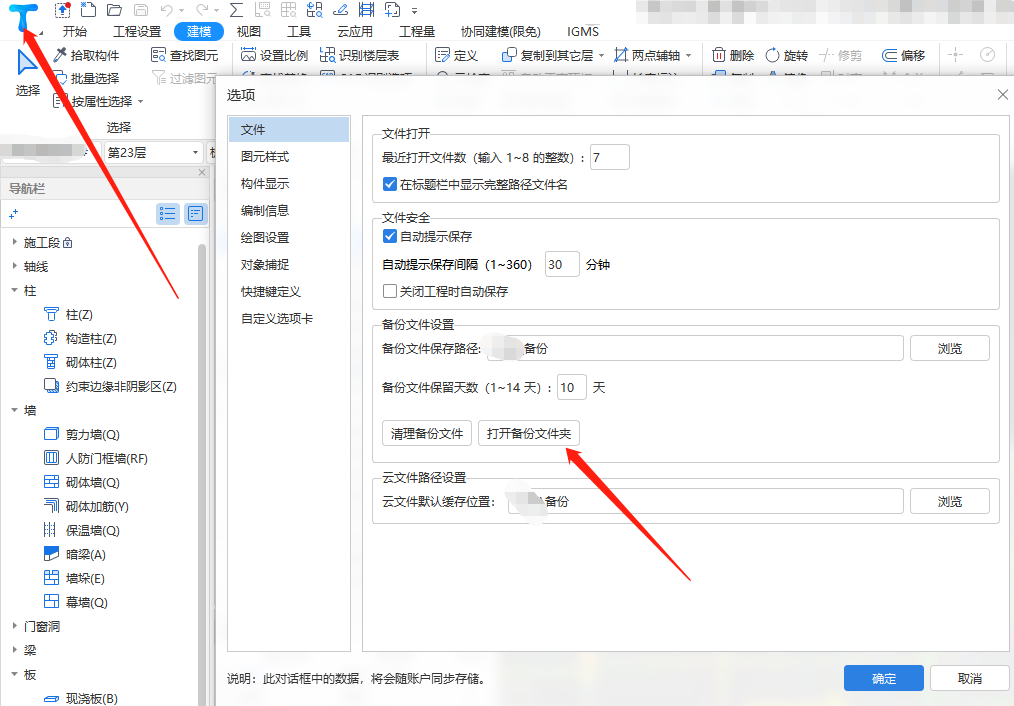Viewport: 1014px width, 706px height.
Task: Click 最近打开文件数 input field
Action: [609, 157]
